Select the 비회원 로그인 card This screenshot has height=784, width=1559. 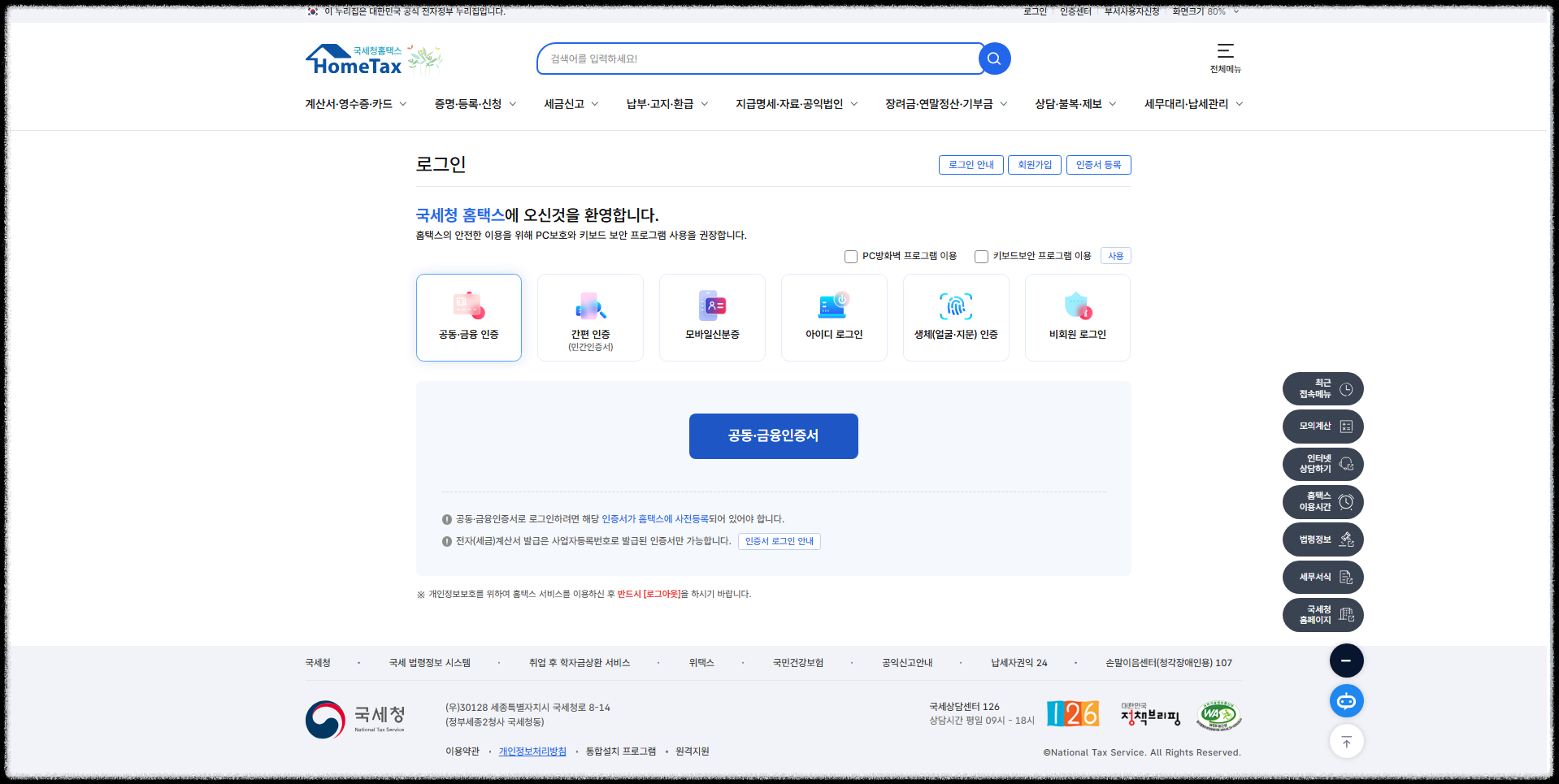click(x=1078, y=318)
